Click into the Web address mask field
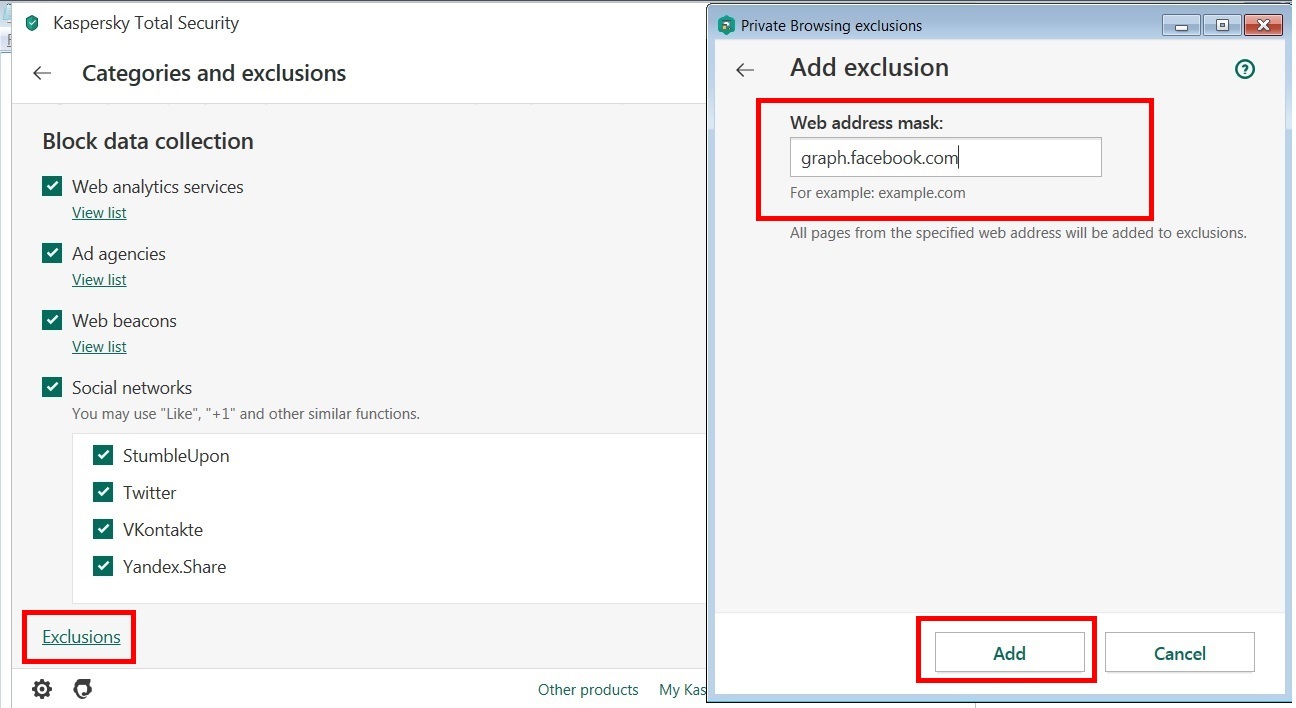This screenshot has width=1296, height=708. pos(945,158)
